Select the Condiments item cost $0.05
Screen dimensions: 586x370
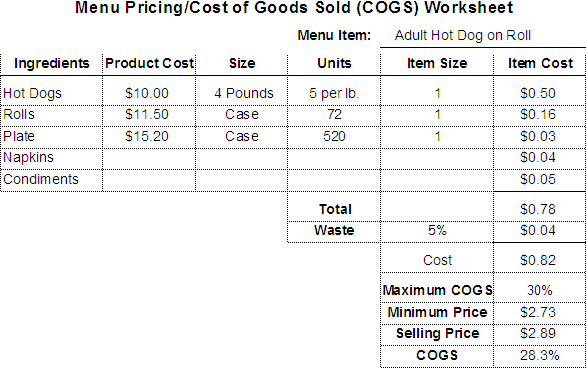pyautogui.click(x=539, y=180)
